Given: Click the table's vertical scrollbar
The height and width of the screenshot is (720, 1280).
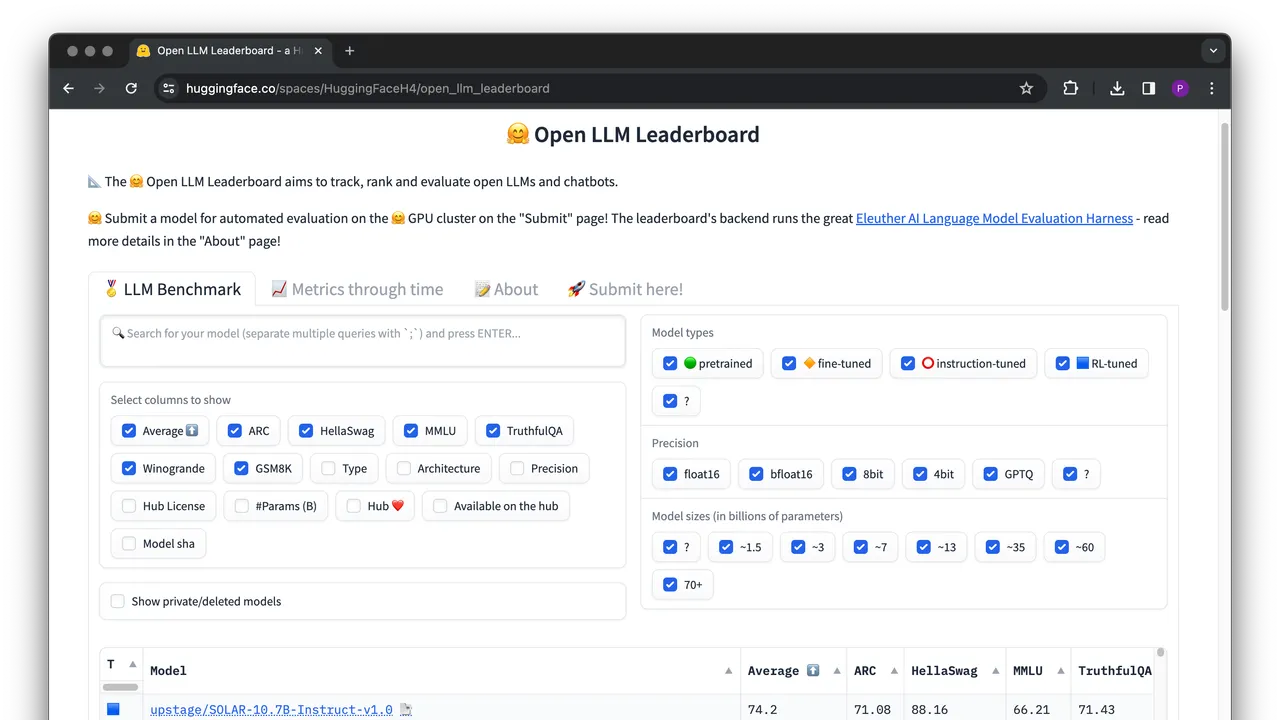Looking at the screenshot, I should click(x=1161, y=654).
